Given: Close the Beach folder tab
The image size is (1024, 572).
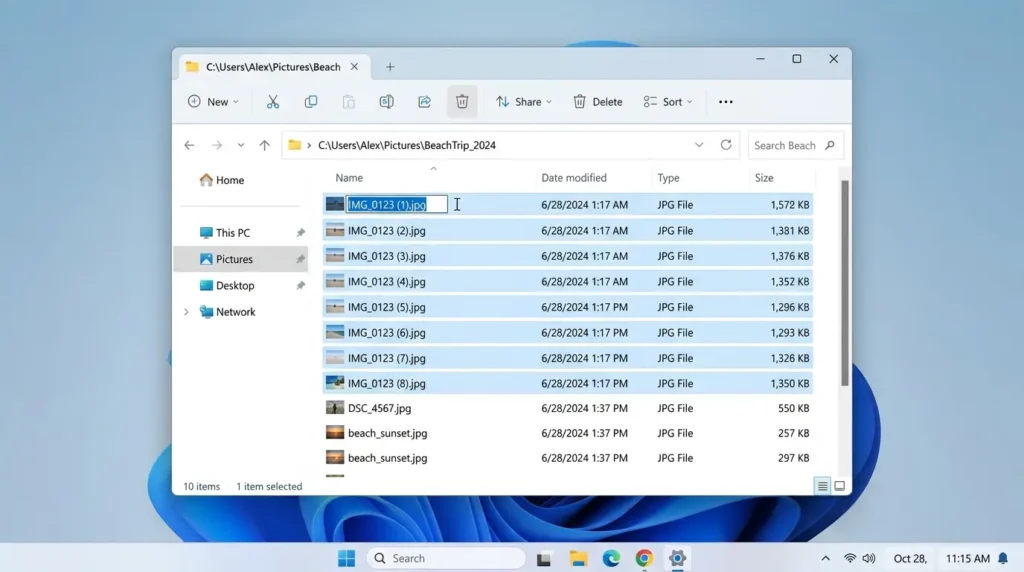Looking at the screenshot, I should (354, 67).
